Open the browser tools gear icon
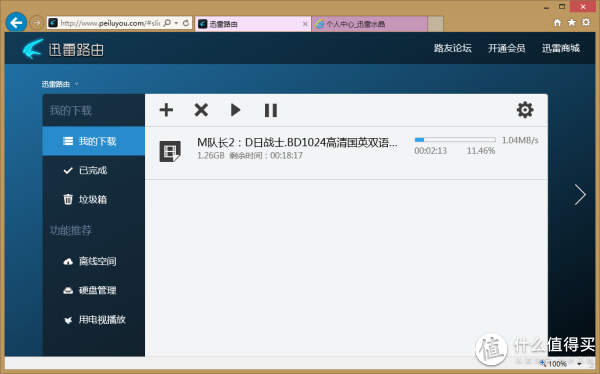 (586, 22)
